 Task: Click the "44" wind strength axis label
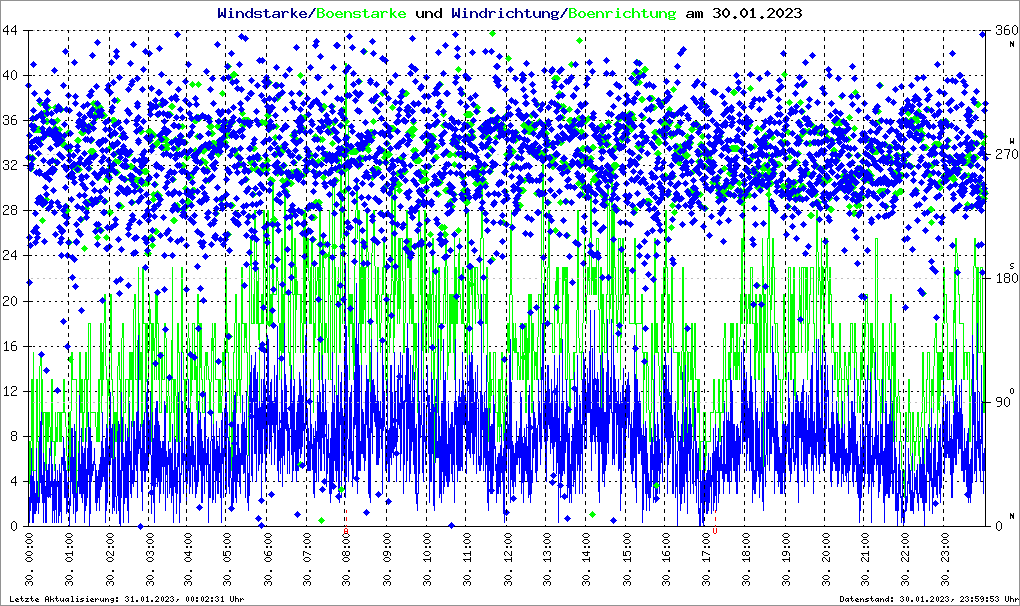[9, 30]
